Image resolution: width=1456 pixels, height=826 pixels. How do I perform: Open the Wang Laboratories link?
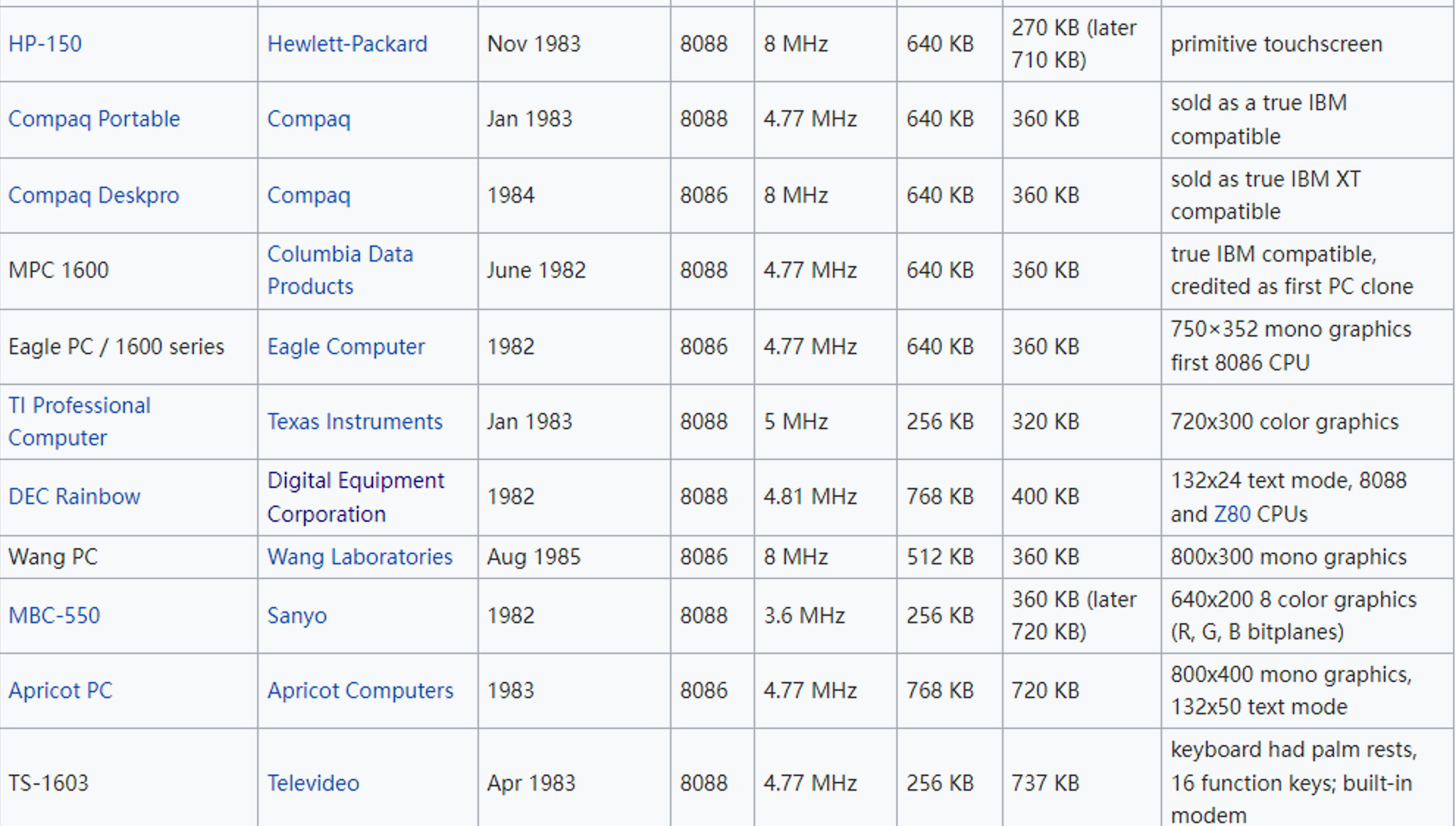pos(359,557)
